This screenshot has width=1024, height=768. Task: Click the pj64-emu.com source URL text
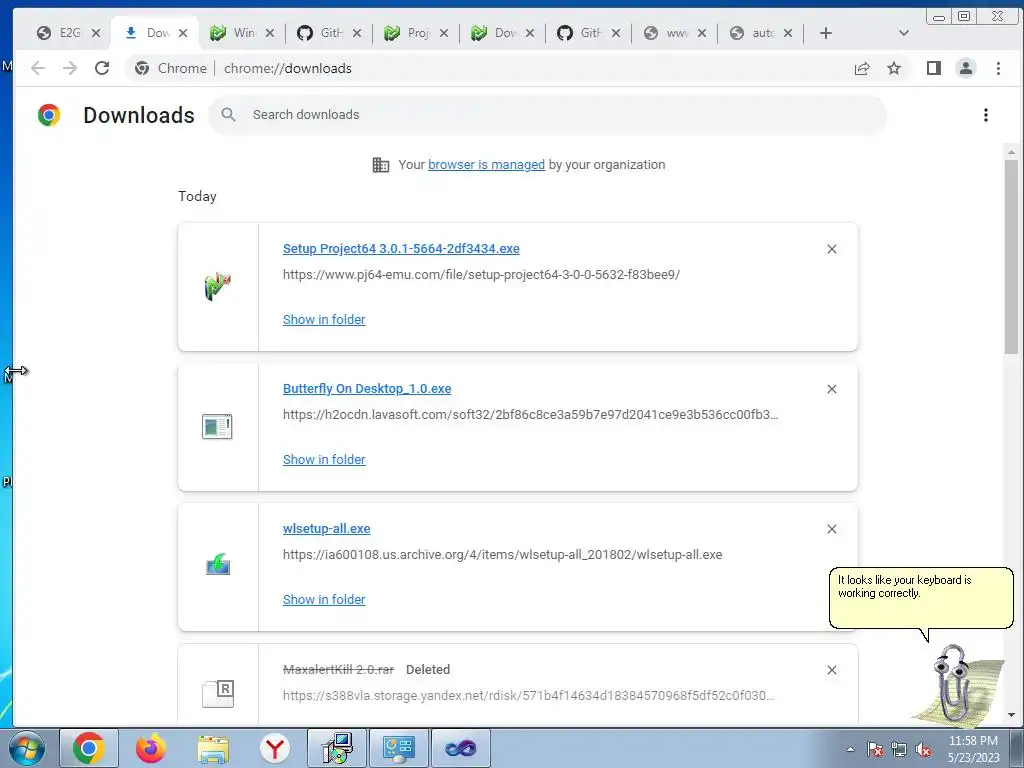pos(481,275)
